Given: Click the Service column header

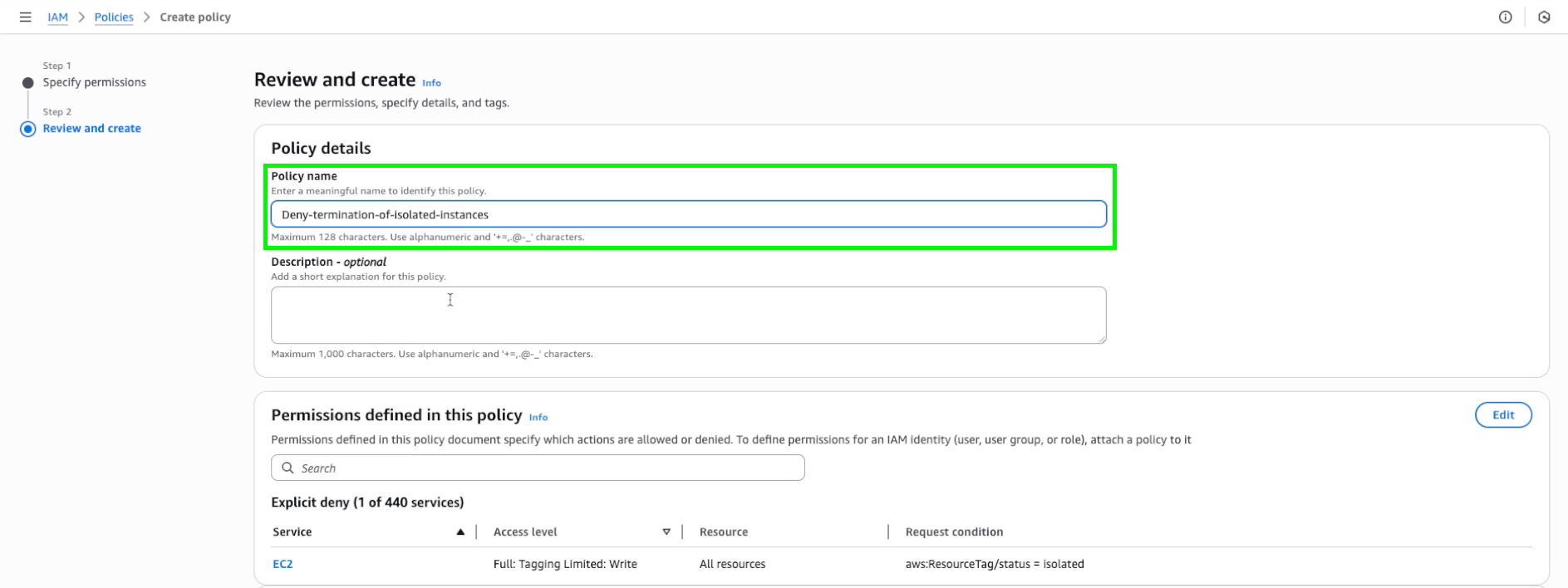Looking at the screenshot, I should pyautogui.click(x=292, y=532).
